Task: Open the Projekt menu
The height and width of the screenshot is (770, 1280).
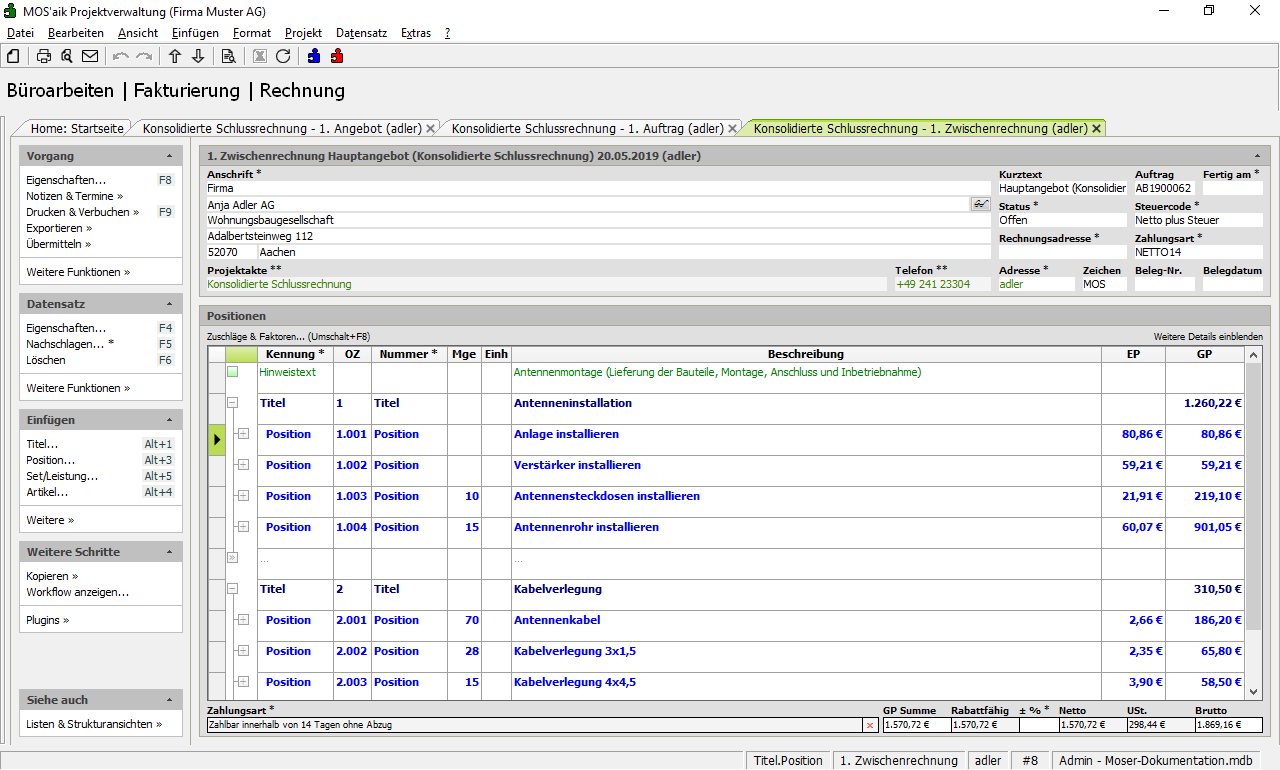Action: [x=303, y=33]
